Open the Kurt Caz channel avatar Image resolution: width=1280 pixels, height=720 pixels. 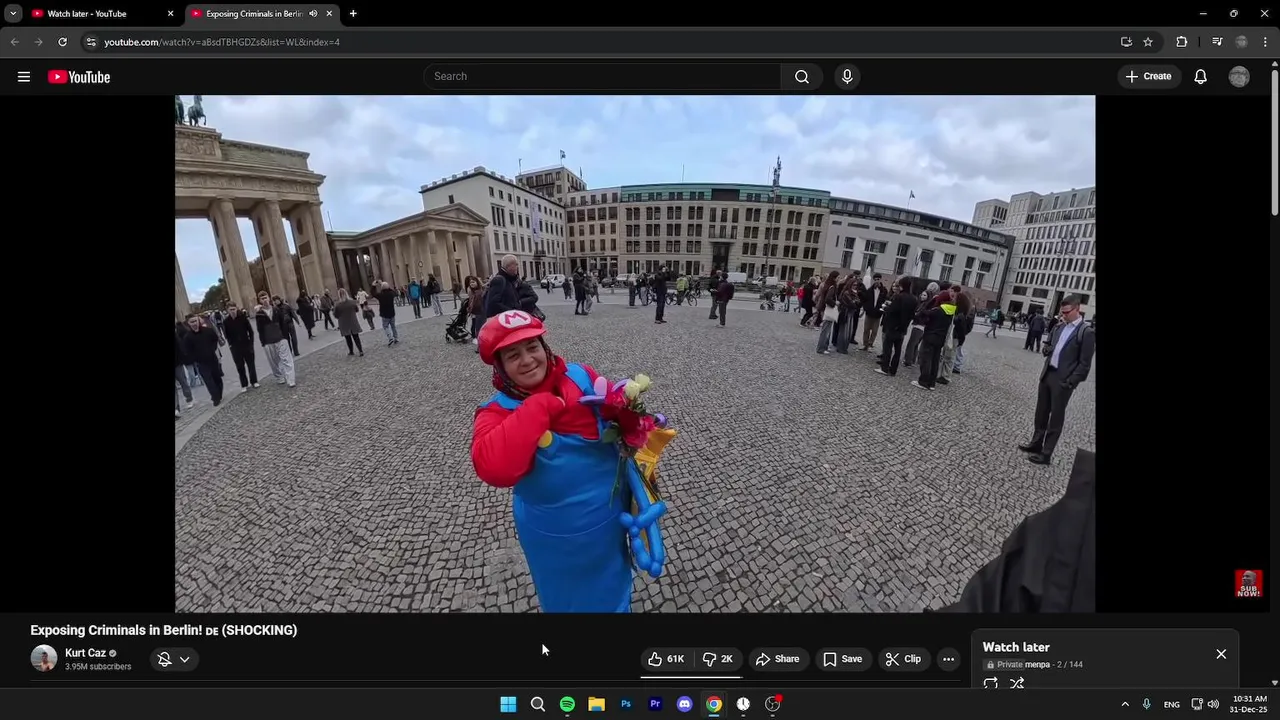click(44, 658)
